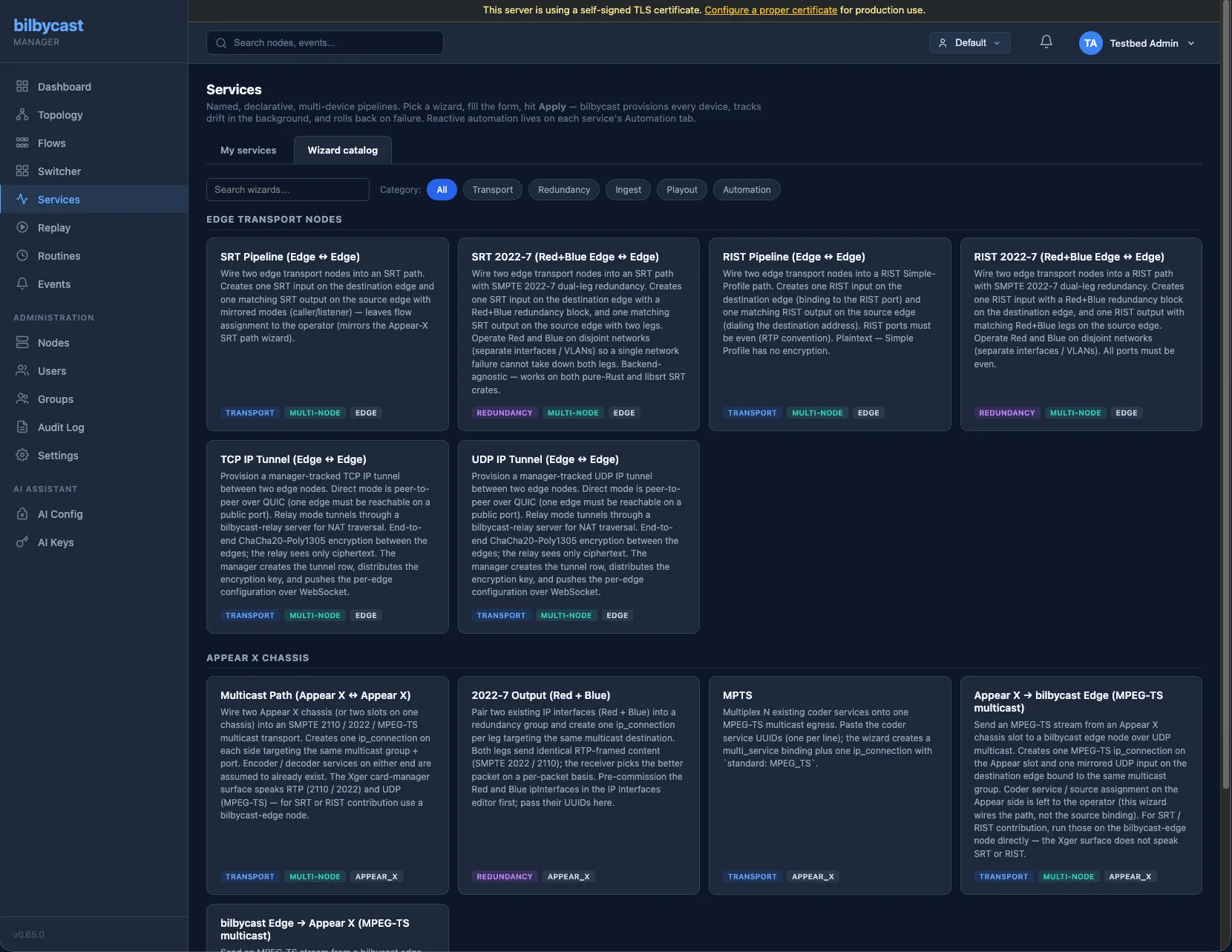Click the Services pulse icon
The height and width of the screenshot is (952, 1232).
pos(22,200)
